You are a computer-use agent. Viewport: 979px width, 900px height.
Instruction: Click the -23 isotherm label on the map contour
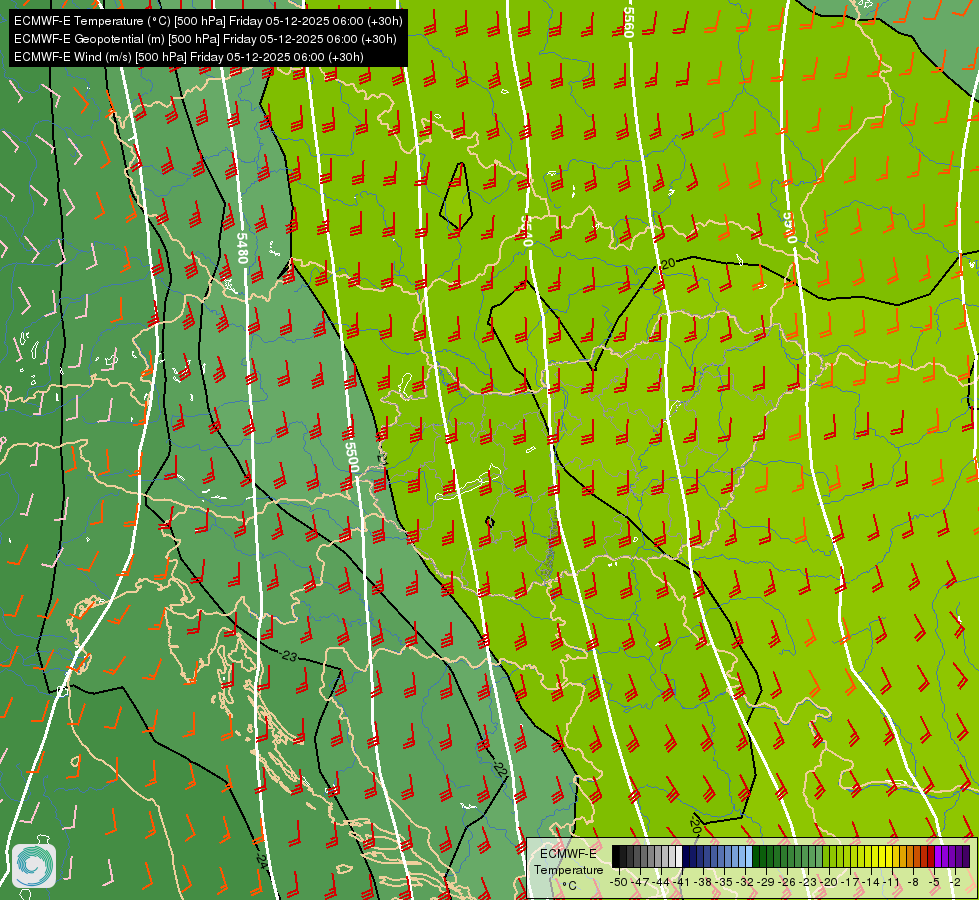[288, 656]
